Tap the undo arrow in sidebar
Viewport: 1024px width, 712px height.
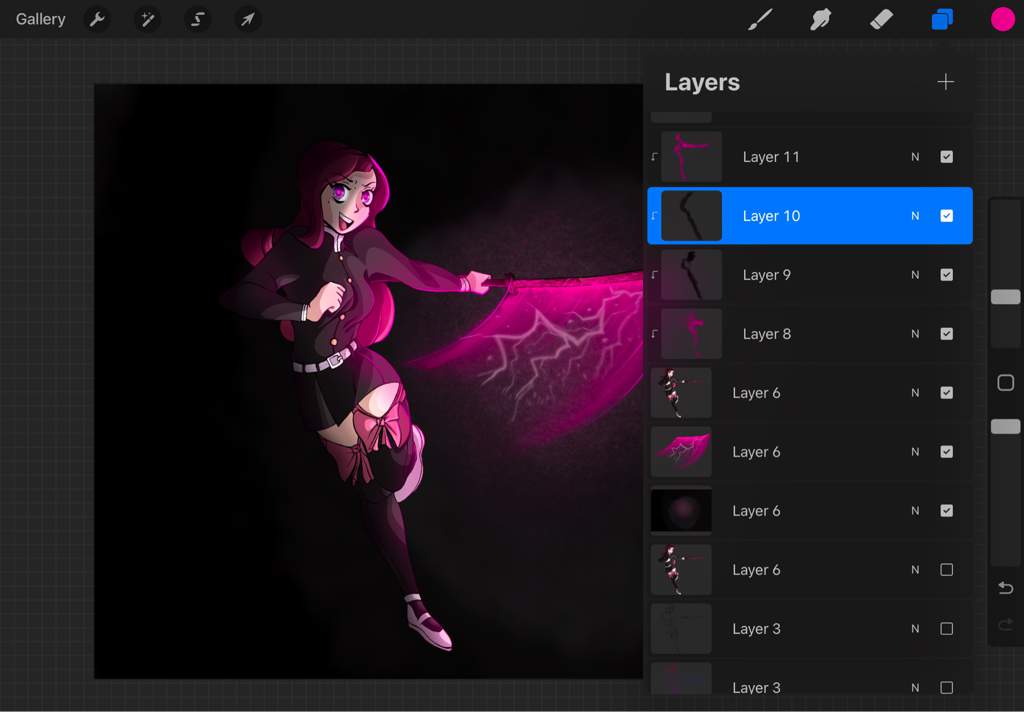1005,588
